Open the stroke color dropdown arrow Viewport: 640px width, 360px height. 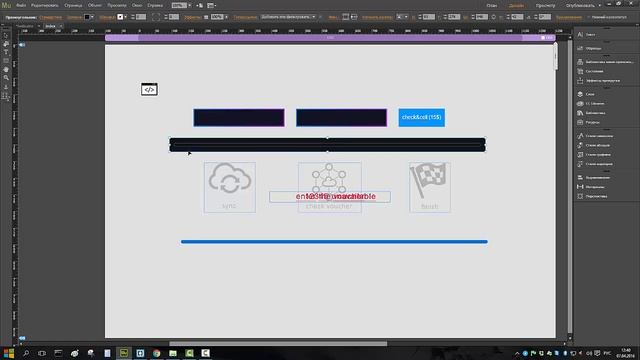pos(125,17)
